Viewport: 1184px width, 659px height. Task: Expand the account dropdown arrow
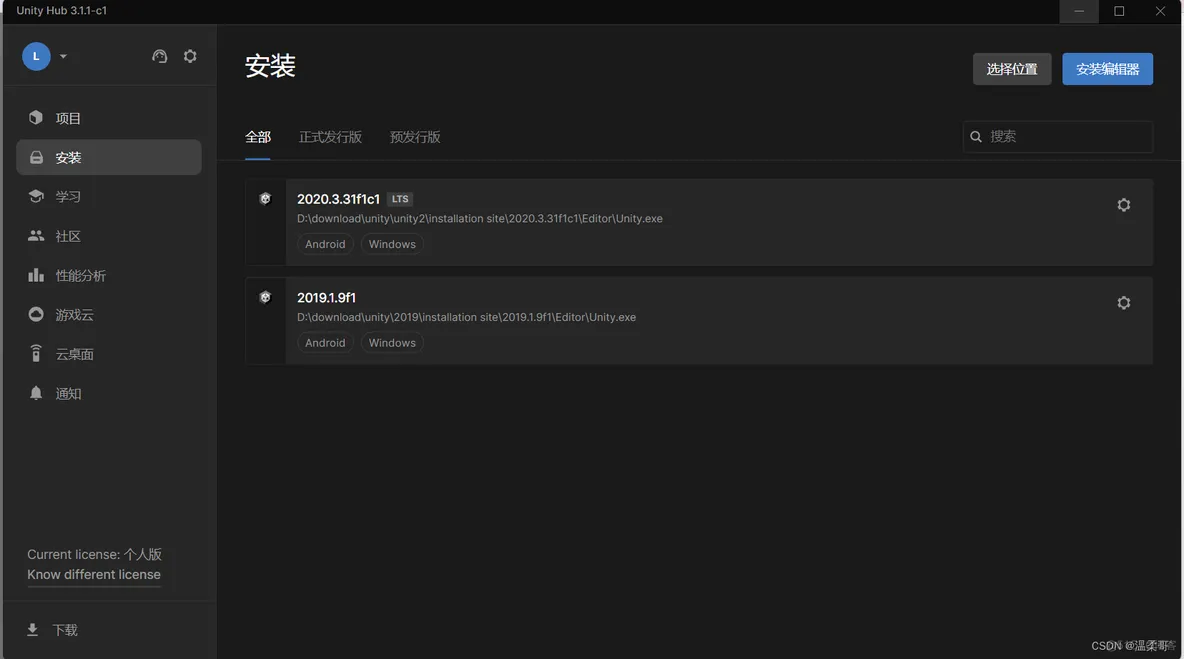coord(63,57)
